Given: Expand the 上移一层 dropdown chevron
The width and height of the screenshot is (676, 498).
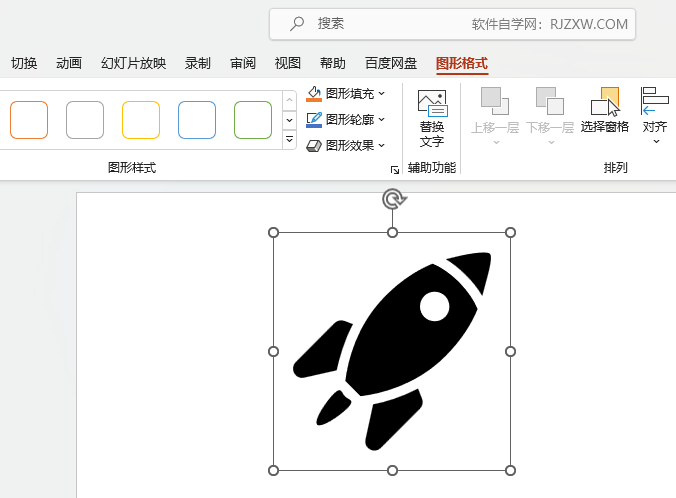Looking at the screenshot, I should (x=496, y=142).
